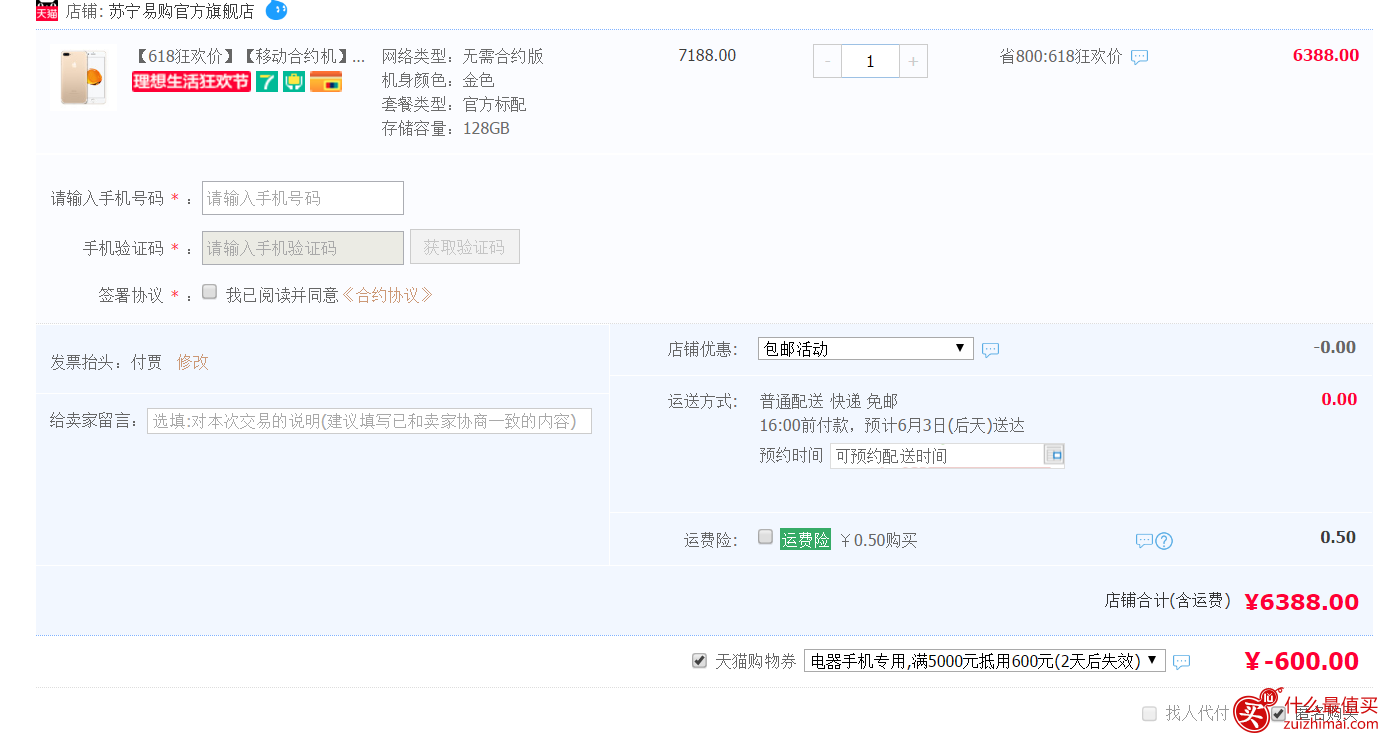Click the text ￥0.50购买
This screenshot has height=738, width=1387.
pos(878,541)
